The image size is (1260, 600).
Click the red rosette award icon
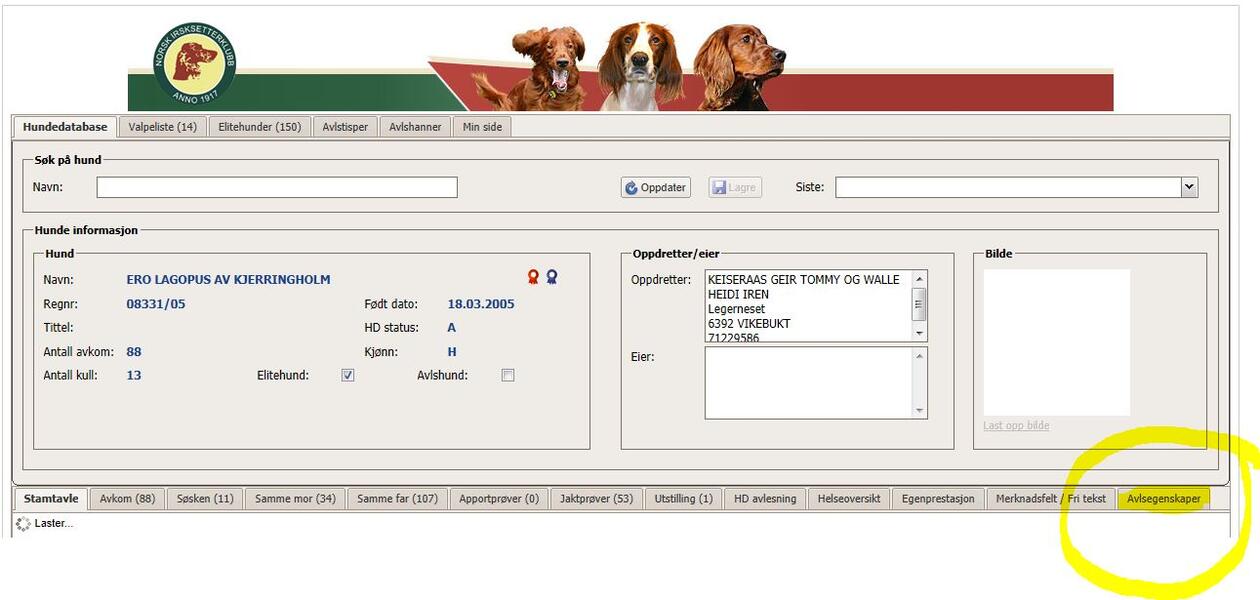[534, 277]
